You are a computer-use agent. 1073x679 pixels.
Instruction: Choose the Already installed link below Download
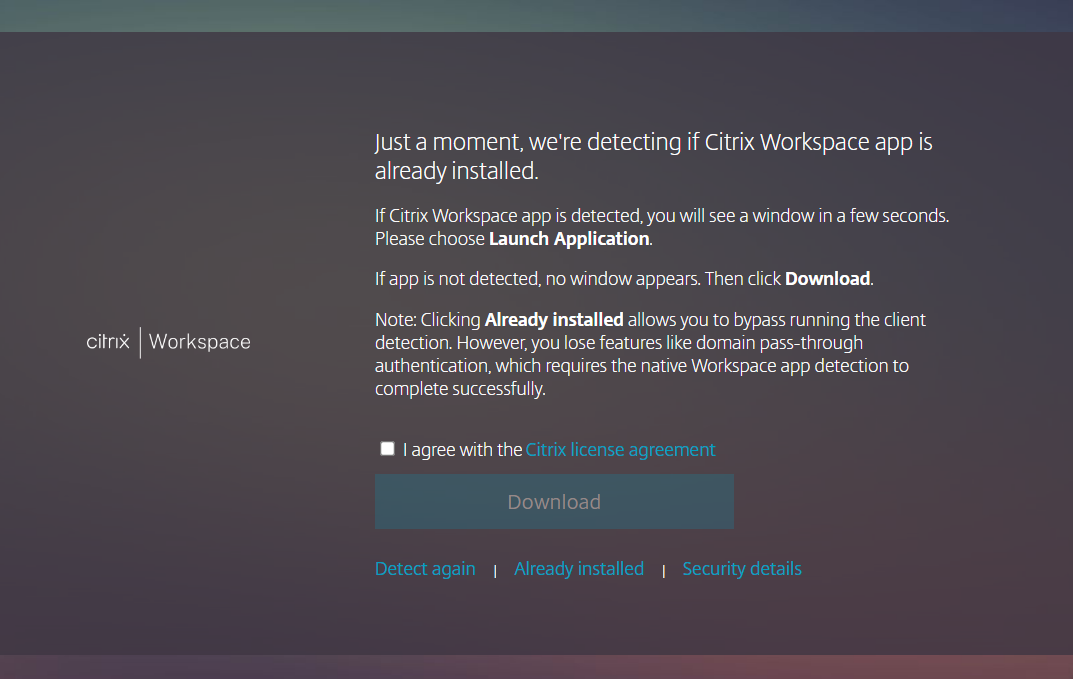[579, 569]
